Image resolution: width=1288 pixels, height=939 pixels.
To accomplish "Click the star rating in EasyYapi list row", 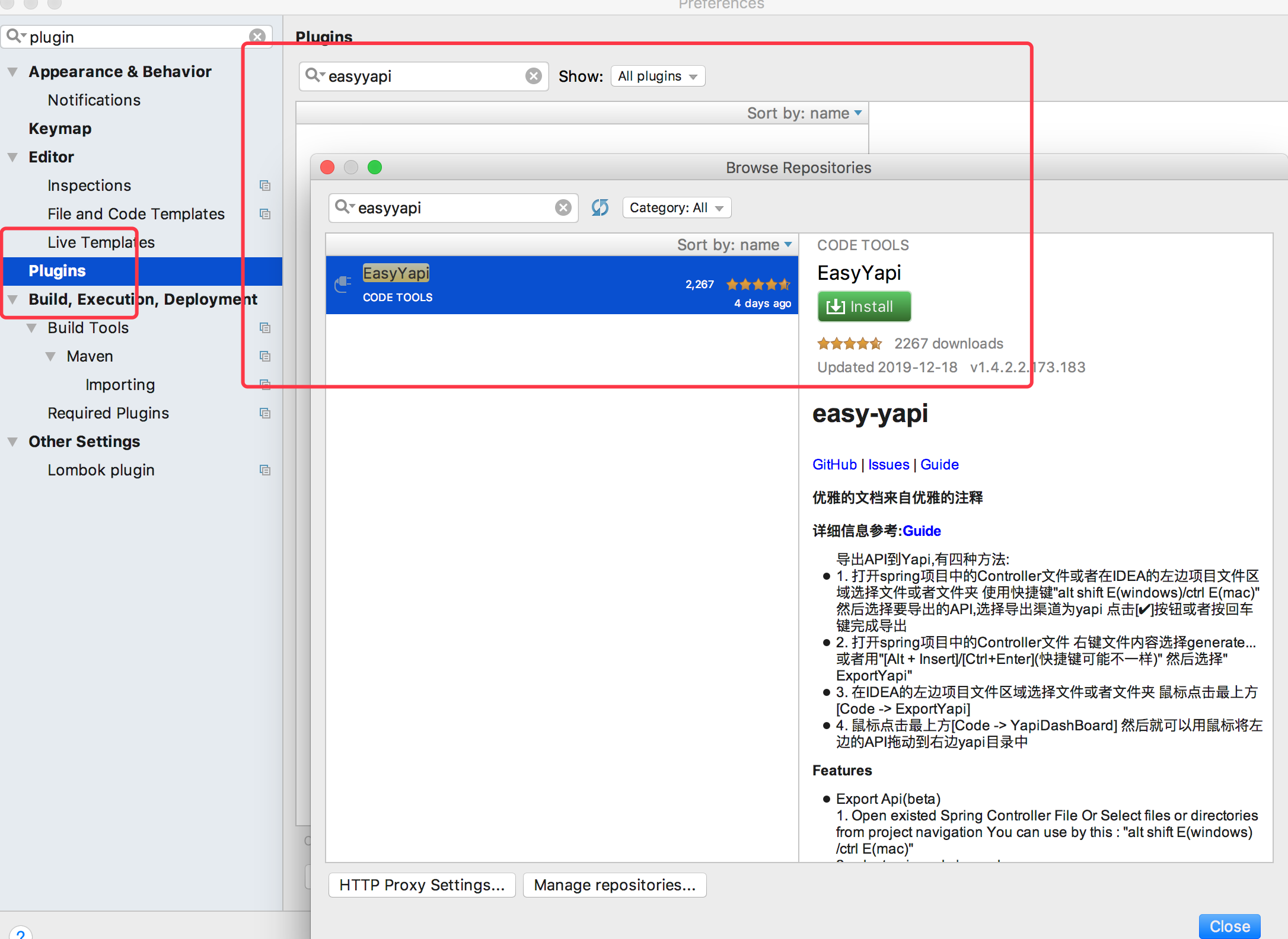I will point(758,285).
